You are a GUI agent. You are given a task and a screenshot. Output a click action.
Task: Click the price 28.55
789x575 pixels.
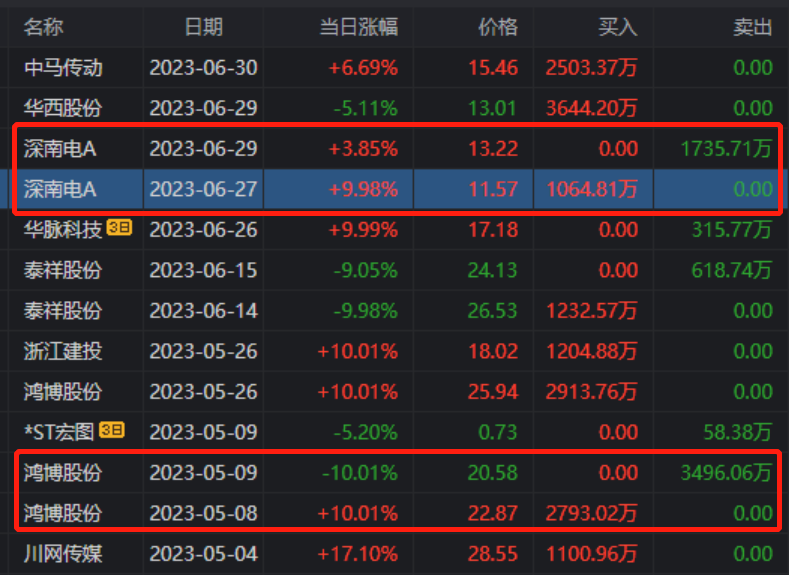point(493,554)
